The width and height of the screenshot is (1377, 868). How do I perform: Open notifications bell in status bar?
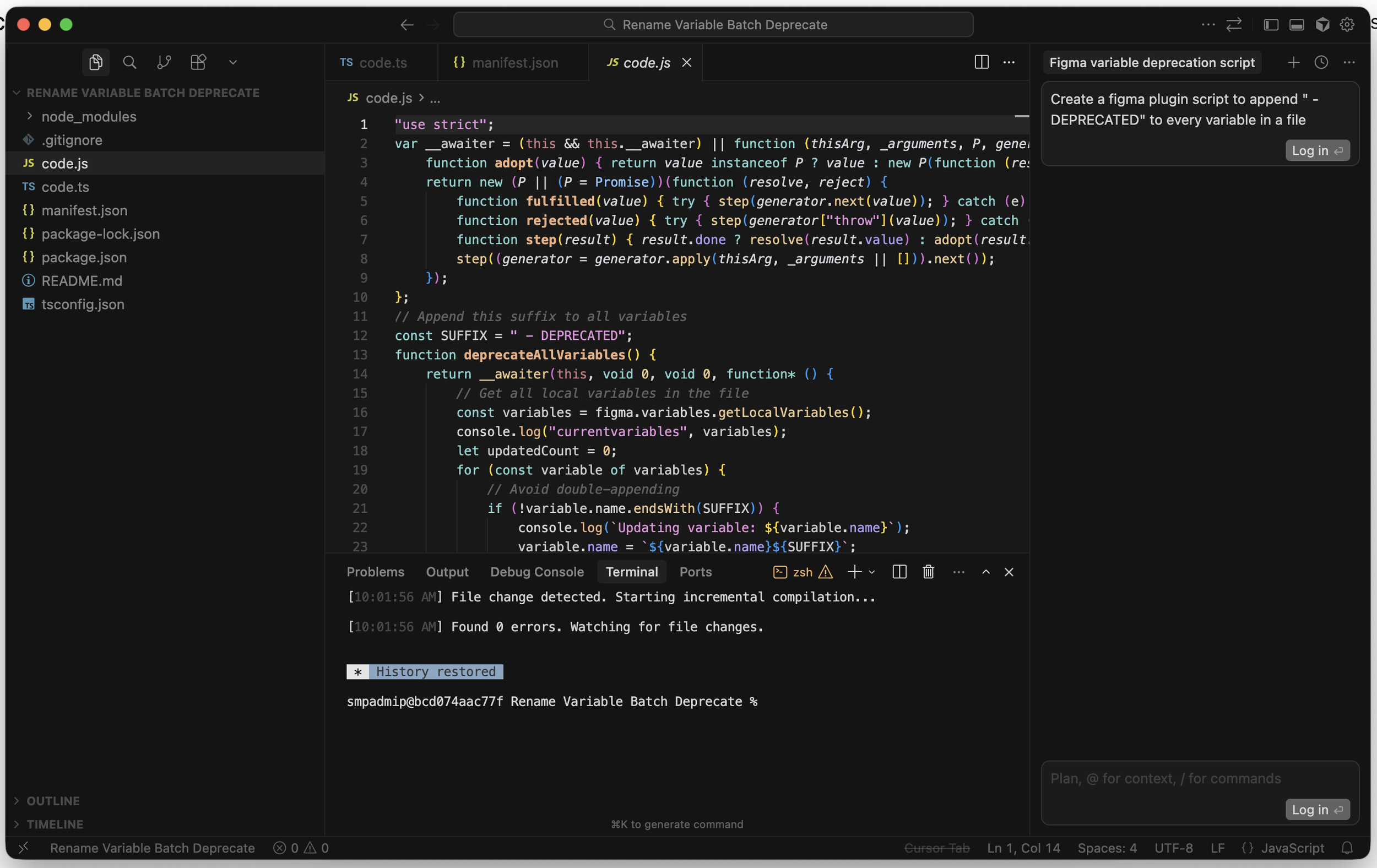[1347, 848]
